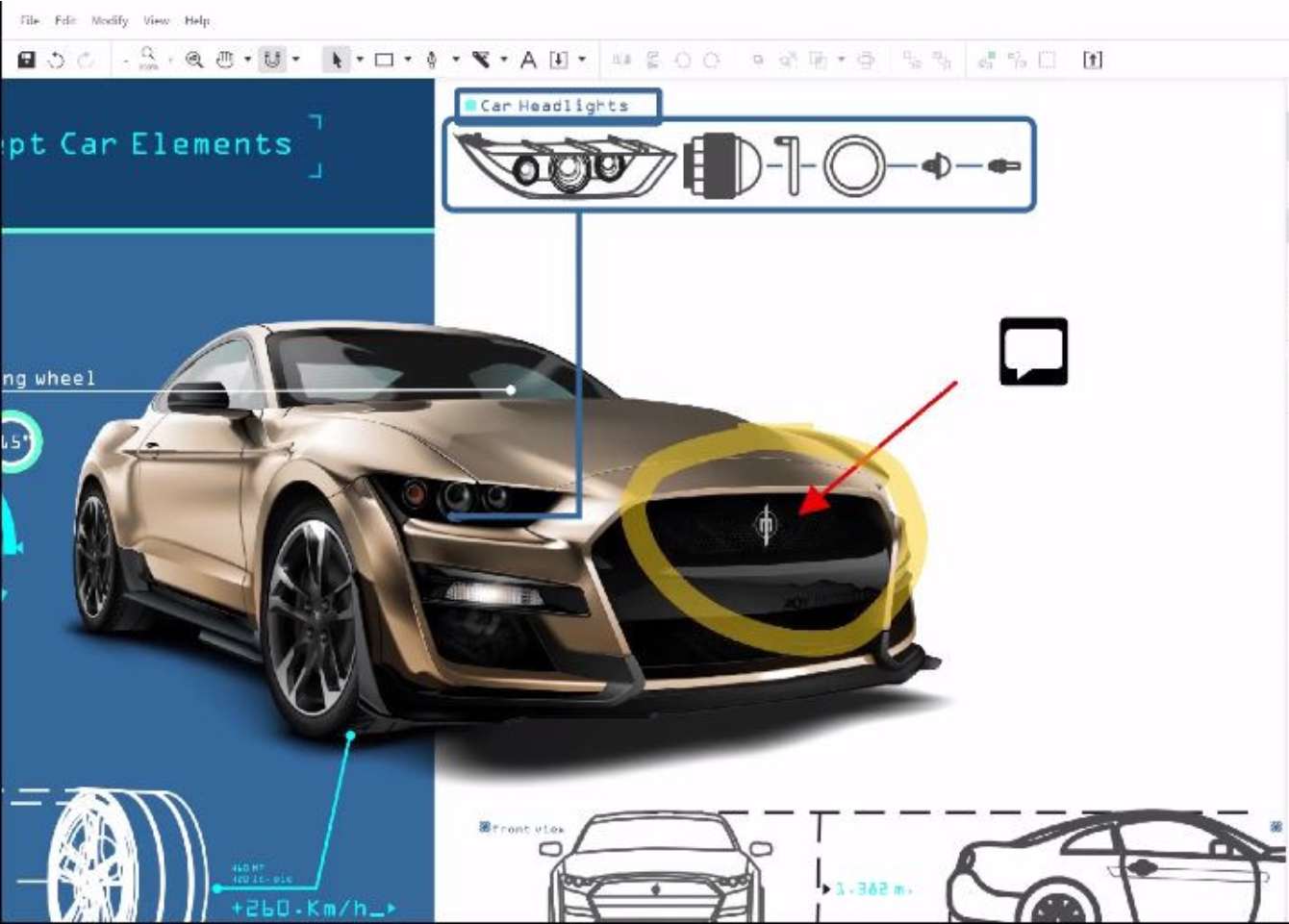Select the Text tool (A icon)
Image resolution: width=1289 pixels, height=924 pixels.
(528, 60)
